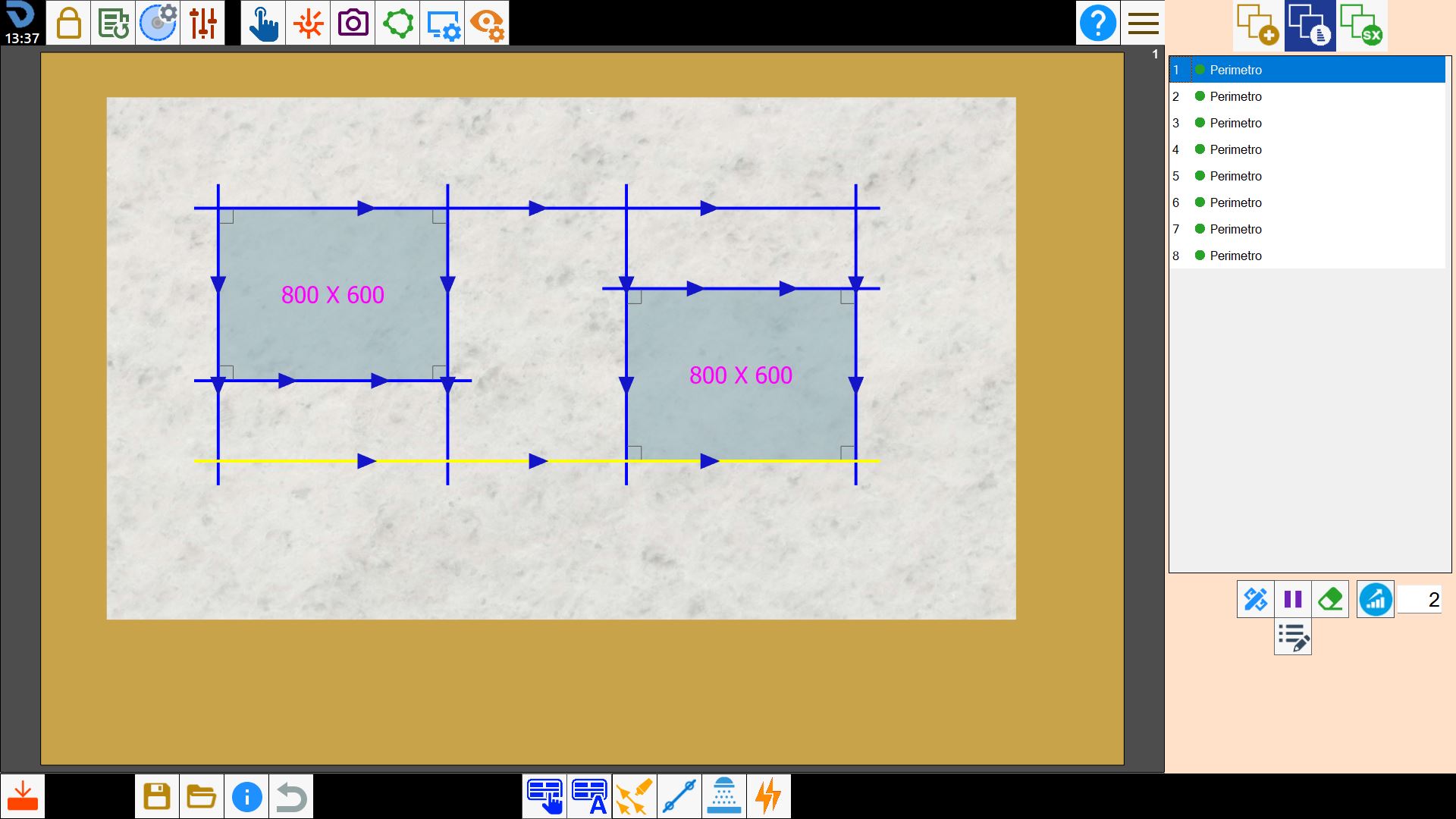This screenshot has width=1456, height=819.
Task: Open file with the folder icon
Action: (x=202, y=796)
